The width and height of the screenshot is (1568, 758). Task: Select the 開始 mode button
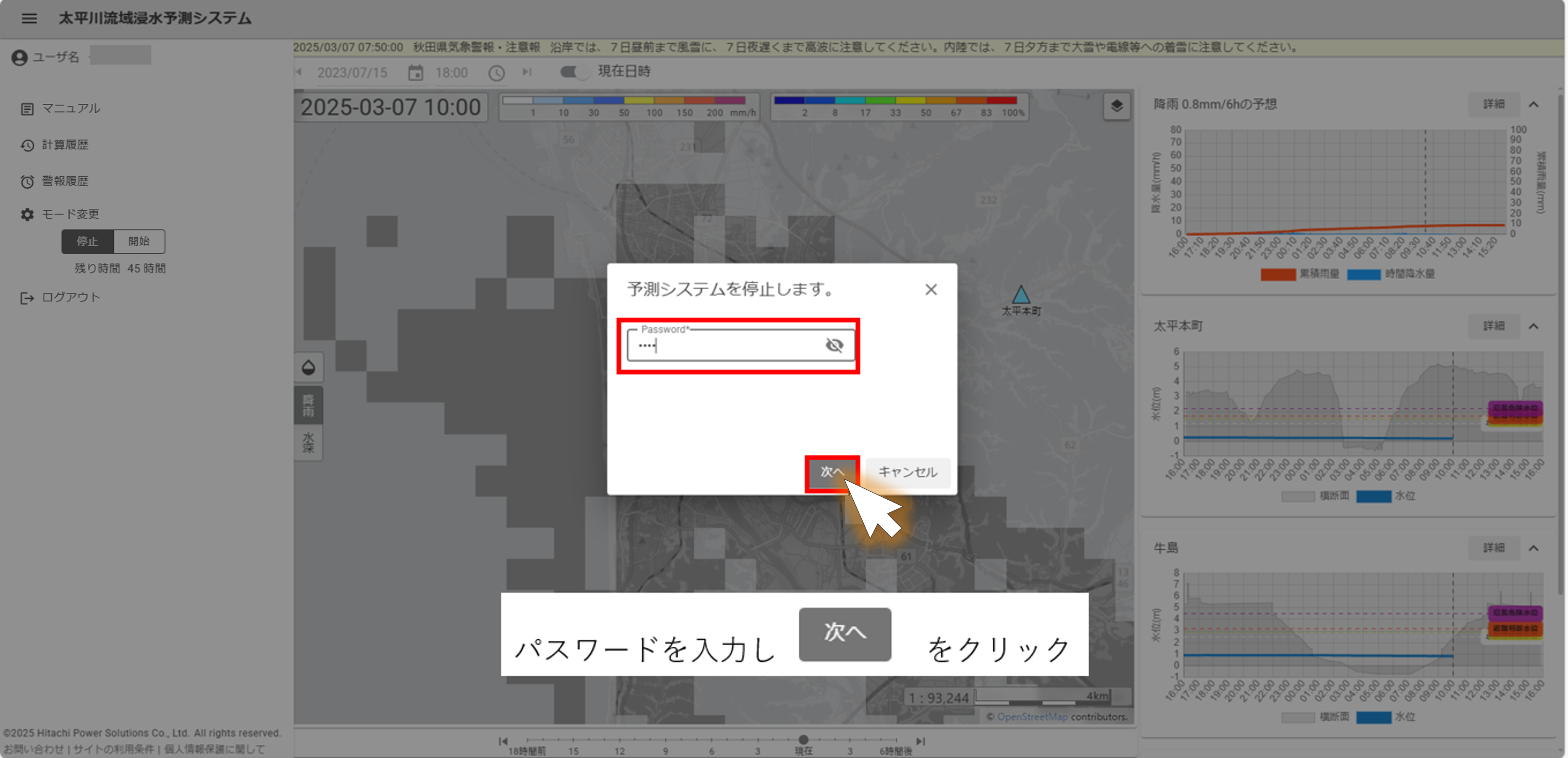point(139,241)
